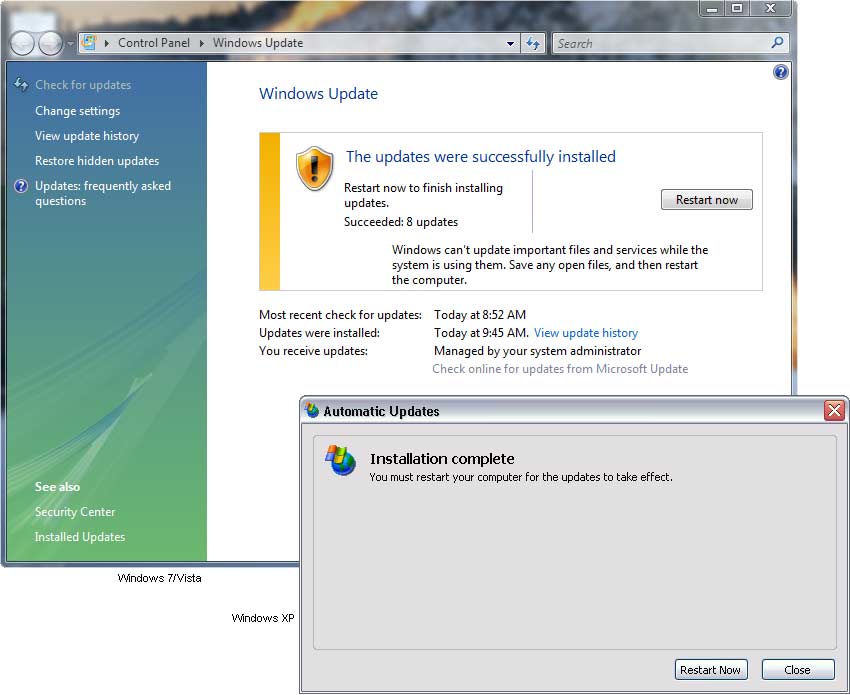Image resolution: width=850 pixels, height=695 pixels.
Task: Click Check for updates in sidebar
Action: pos(83,85)
